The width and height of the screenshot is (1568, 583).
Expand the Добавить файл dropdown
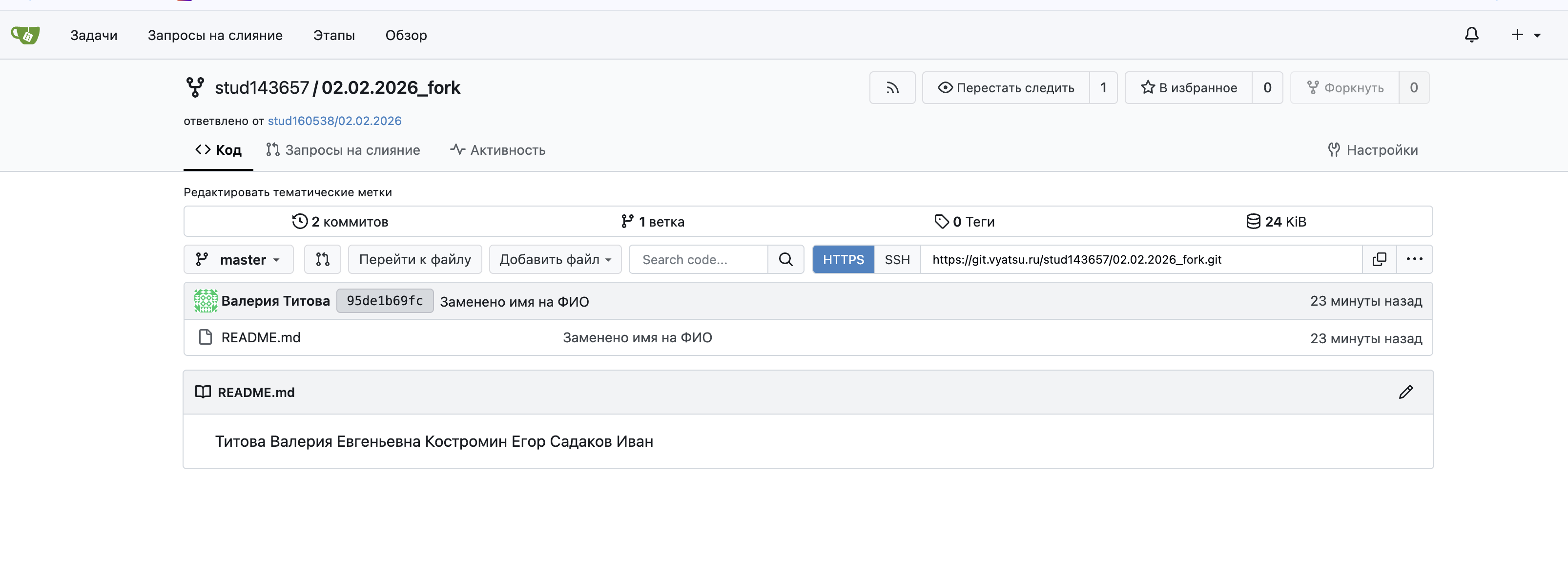[x=555, y=260]
